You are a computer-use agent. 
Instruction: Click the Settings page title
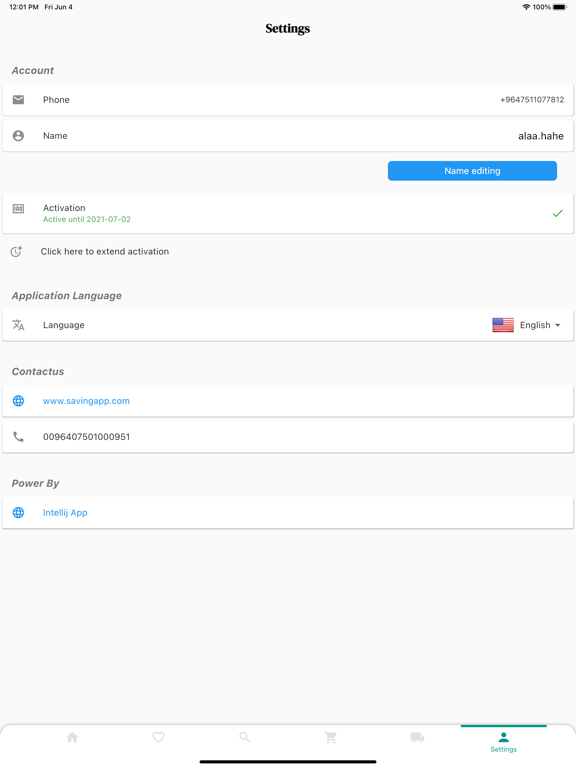click(x=288, y=29)
